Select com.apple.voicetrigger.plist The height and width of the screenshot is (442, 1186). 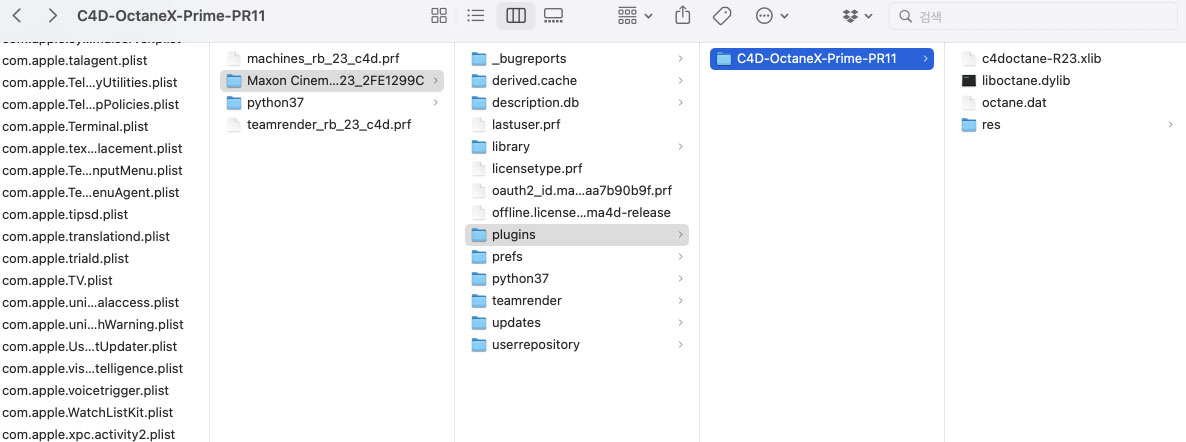click(85, 391)
